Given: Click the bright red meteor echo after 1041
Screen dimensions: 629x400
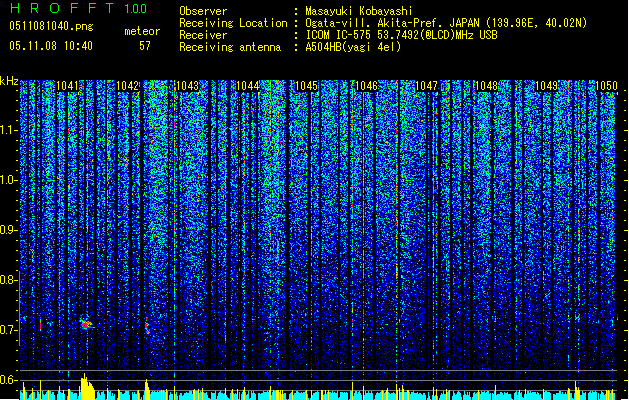Looking at the screenshot, I should click(87, 325).
